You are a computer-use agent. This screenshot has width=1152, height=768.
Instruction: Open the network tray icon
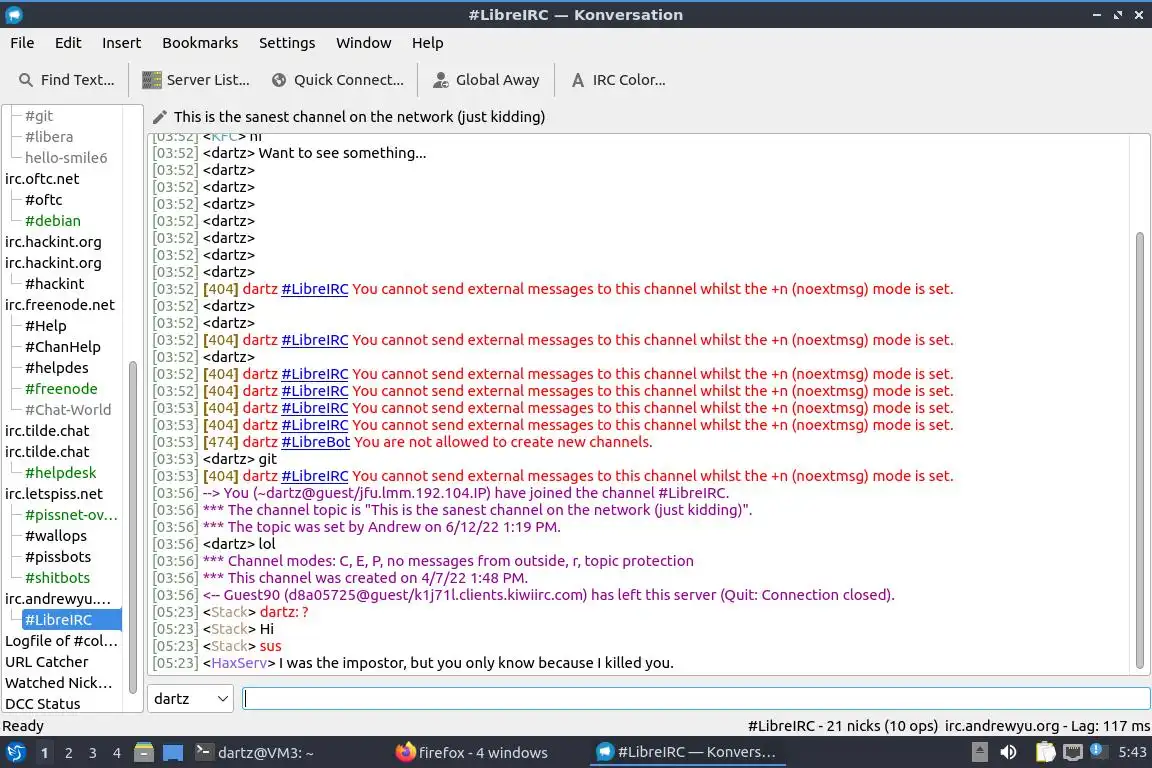coord(1073,753)
